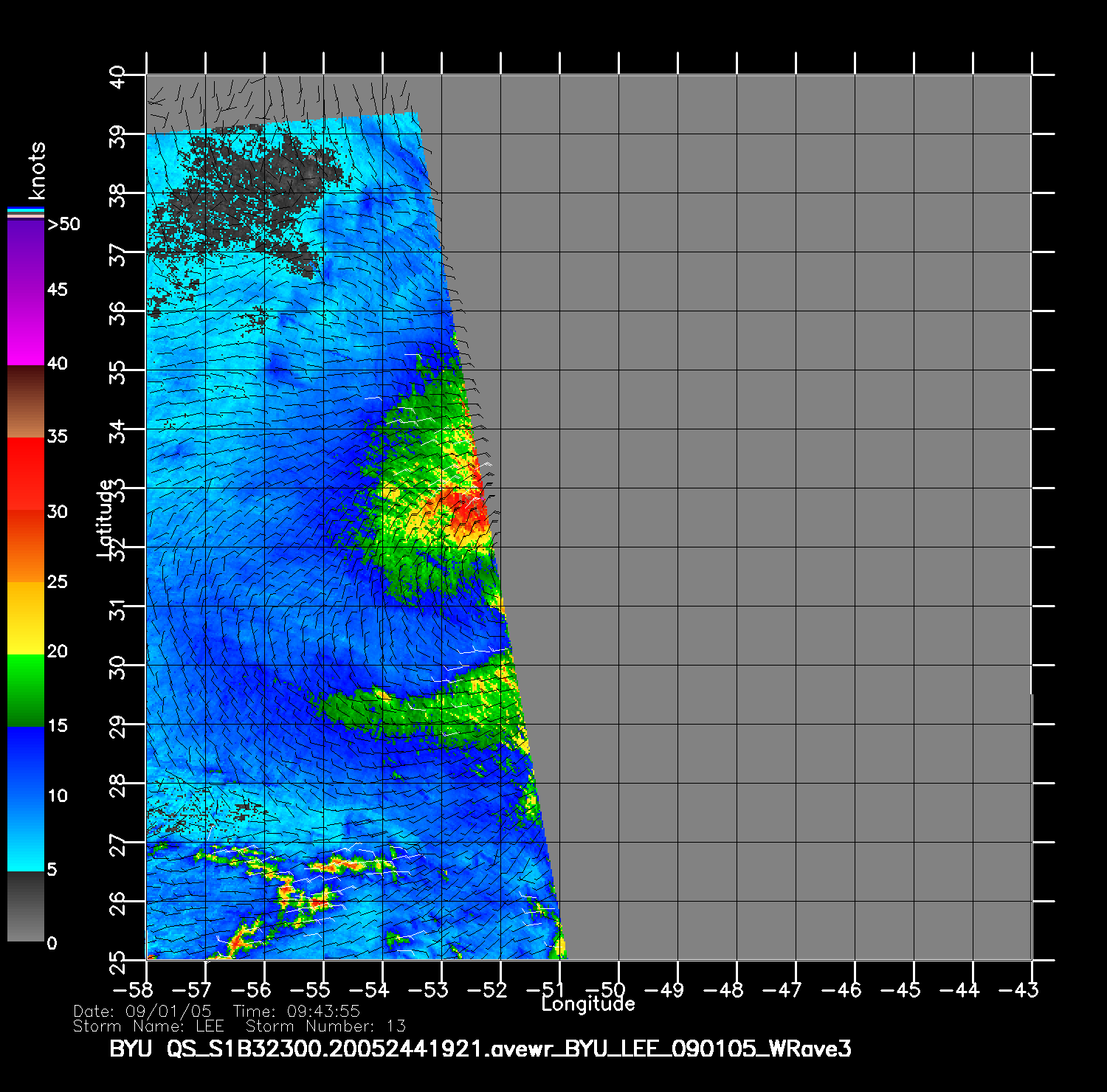Click the '20' knots legend label
Image resolution: width=1107 pixels, height=1092 pixels.
[x=57, y=651]
